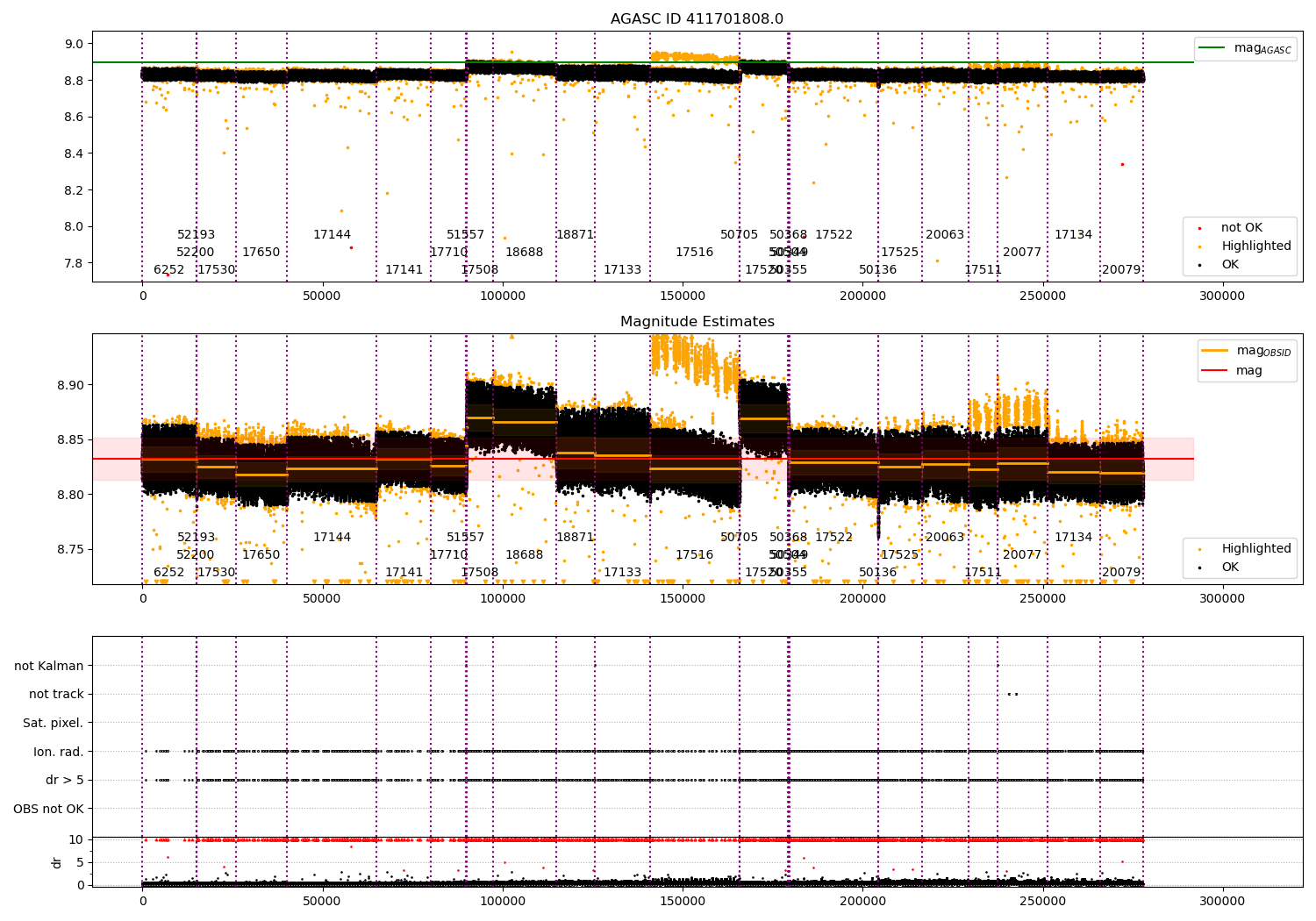The height and width of the screenshot is (921, 1316).
Task: Click the Magnitude Estimates subplot title
Action: (697, 322)
